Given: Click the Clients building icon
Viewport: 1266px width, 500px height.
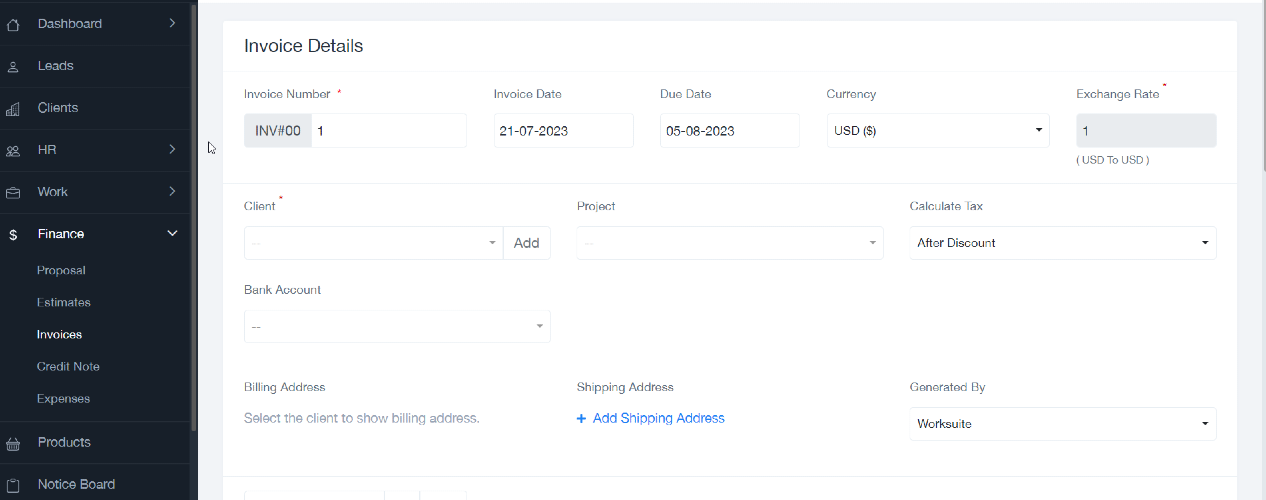Looking at the screenshot, I should point(13,109).
